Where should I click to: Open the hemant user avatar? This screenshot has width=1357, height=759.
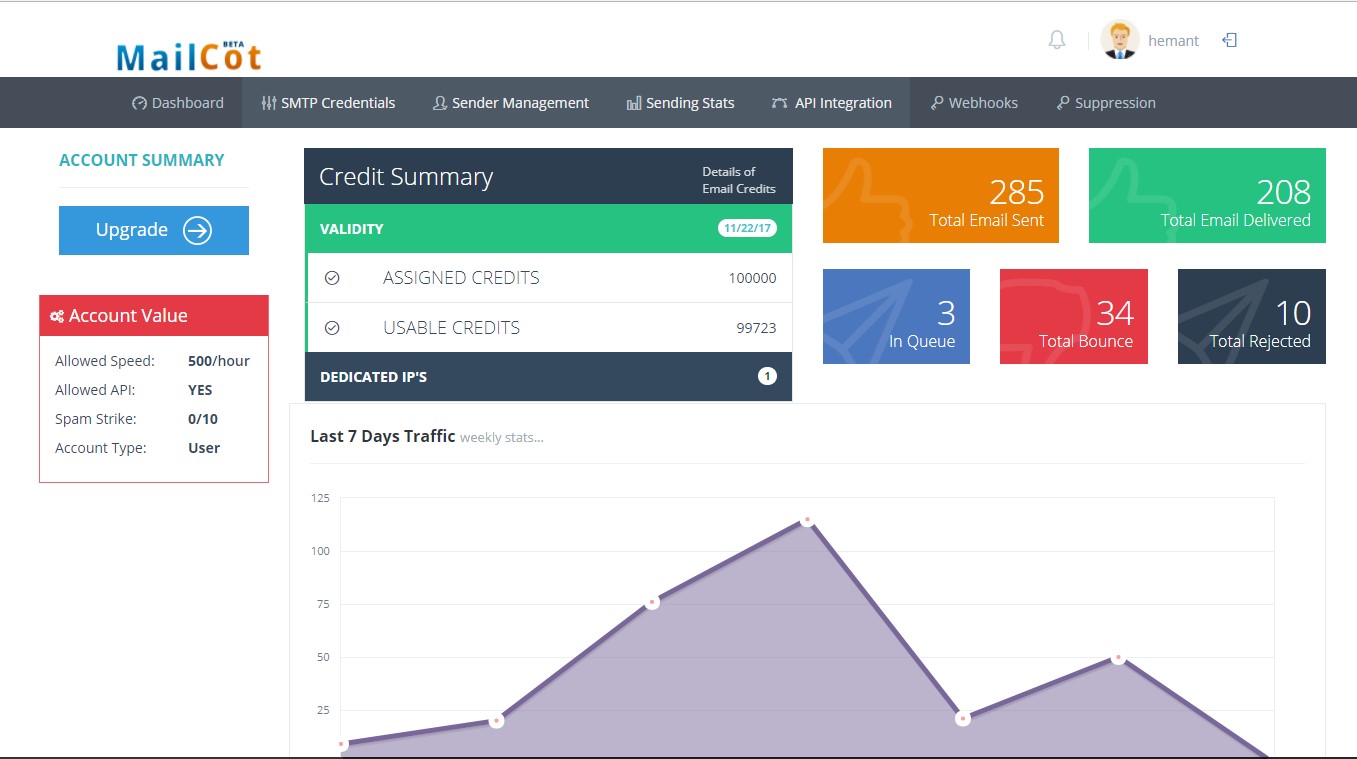[x=1120, y=40]
